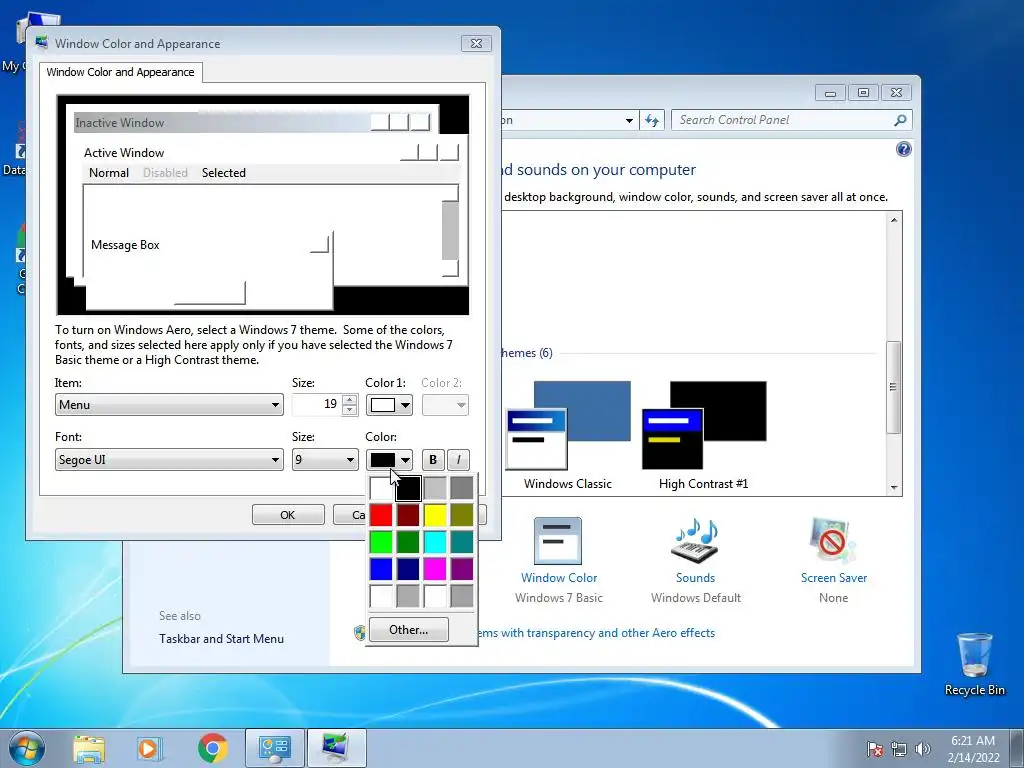Open the Screen Saver icon
The image size is (1024, 768).
click(833, 541)
